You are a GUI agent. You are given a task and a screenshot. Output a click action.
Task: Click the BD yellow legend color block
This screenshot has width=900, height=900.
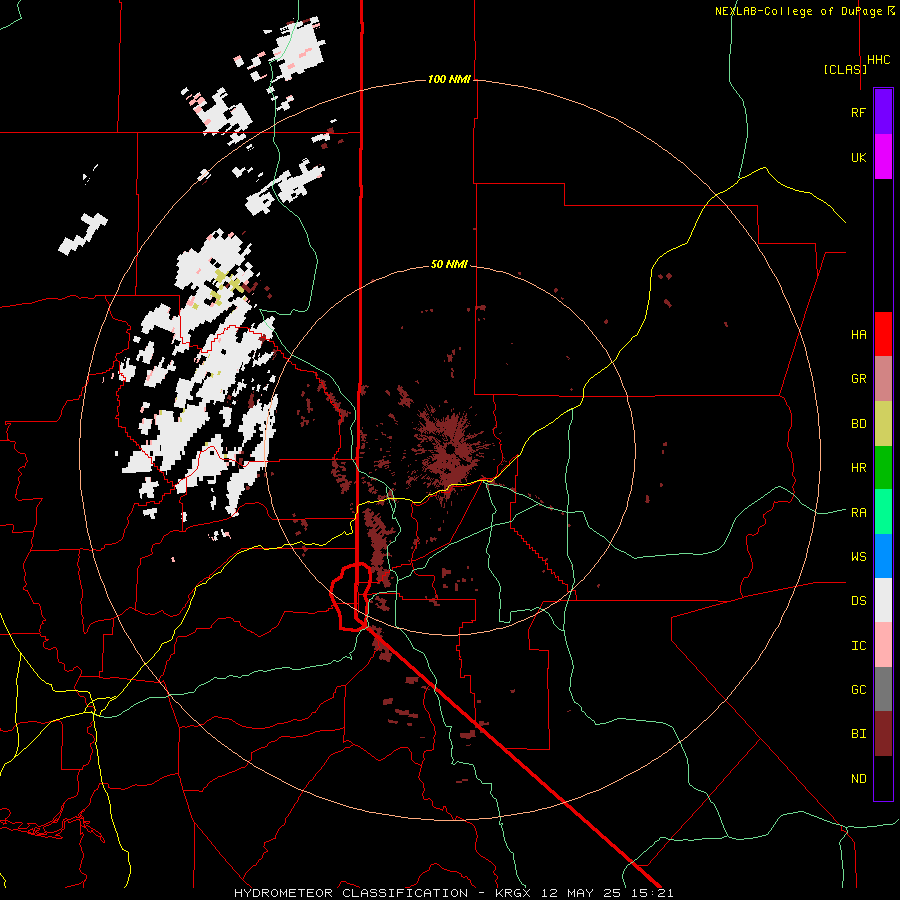(883, 423)
